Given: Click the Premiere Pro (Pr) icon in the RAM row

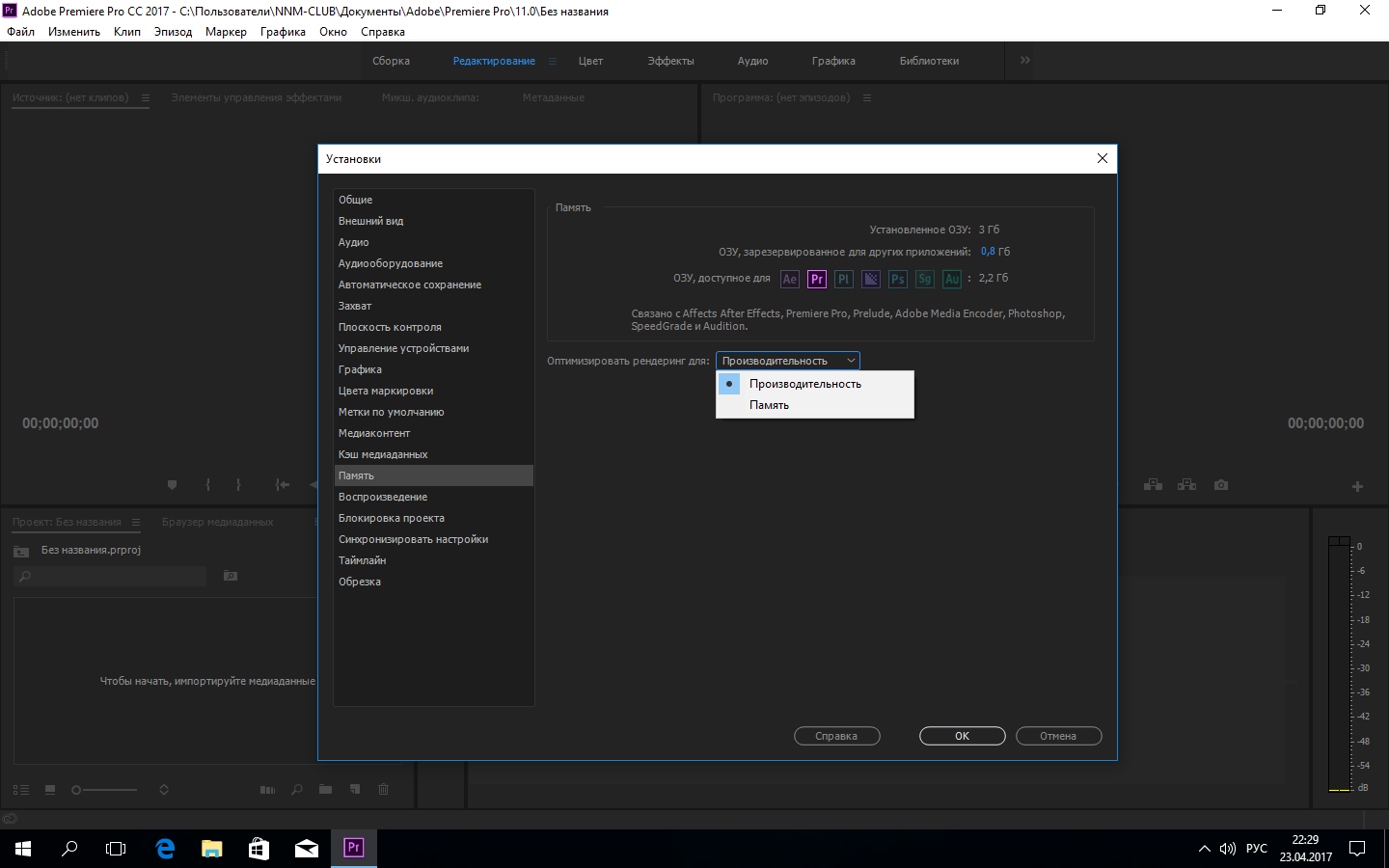Looking at the screenshot, I should coord(817,279).
